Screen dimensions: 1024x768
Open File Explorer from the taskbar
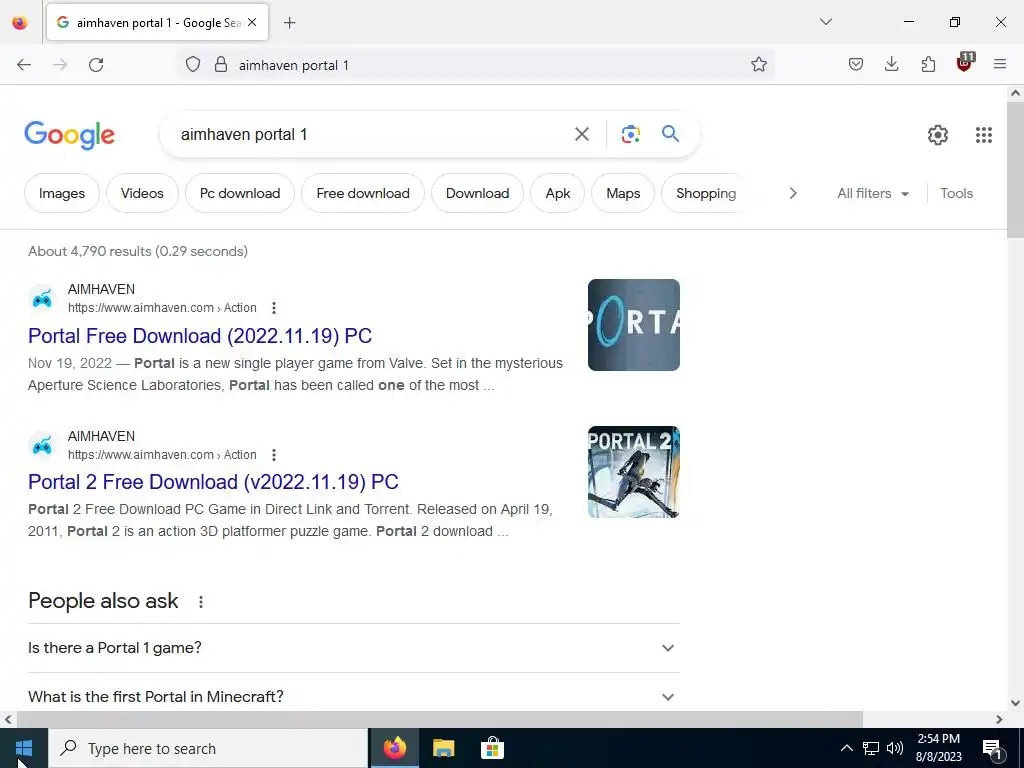coord(443,748)
